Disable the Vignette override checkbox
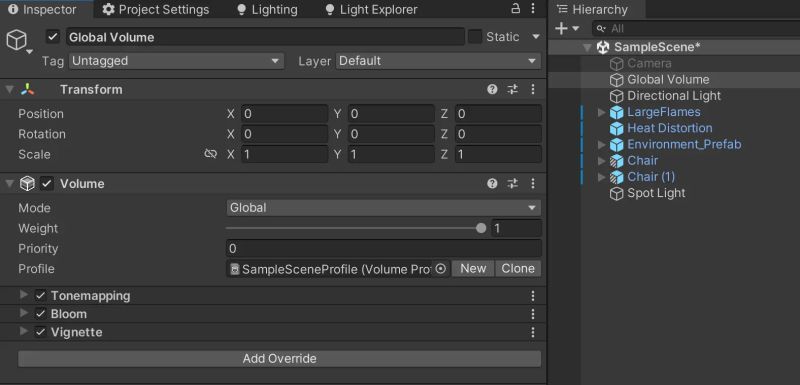Viewport: 800px width, 385px height. pos(40,332)
